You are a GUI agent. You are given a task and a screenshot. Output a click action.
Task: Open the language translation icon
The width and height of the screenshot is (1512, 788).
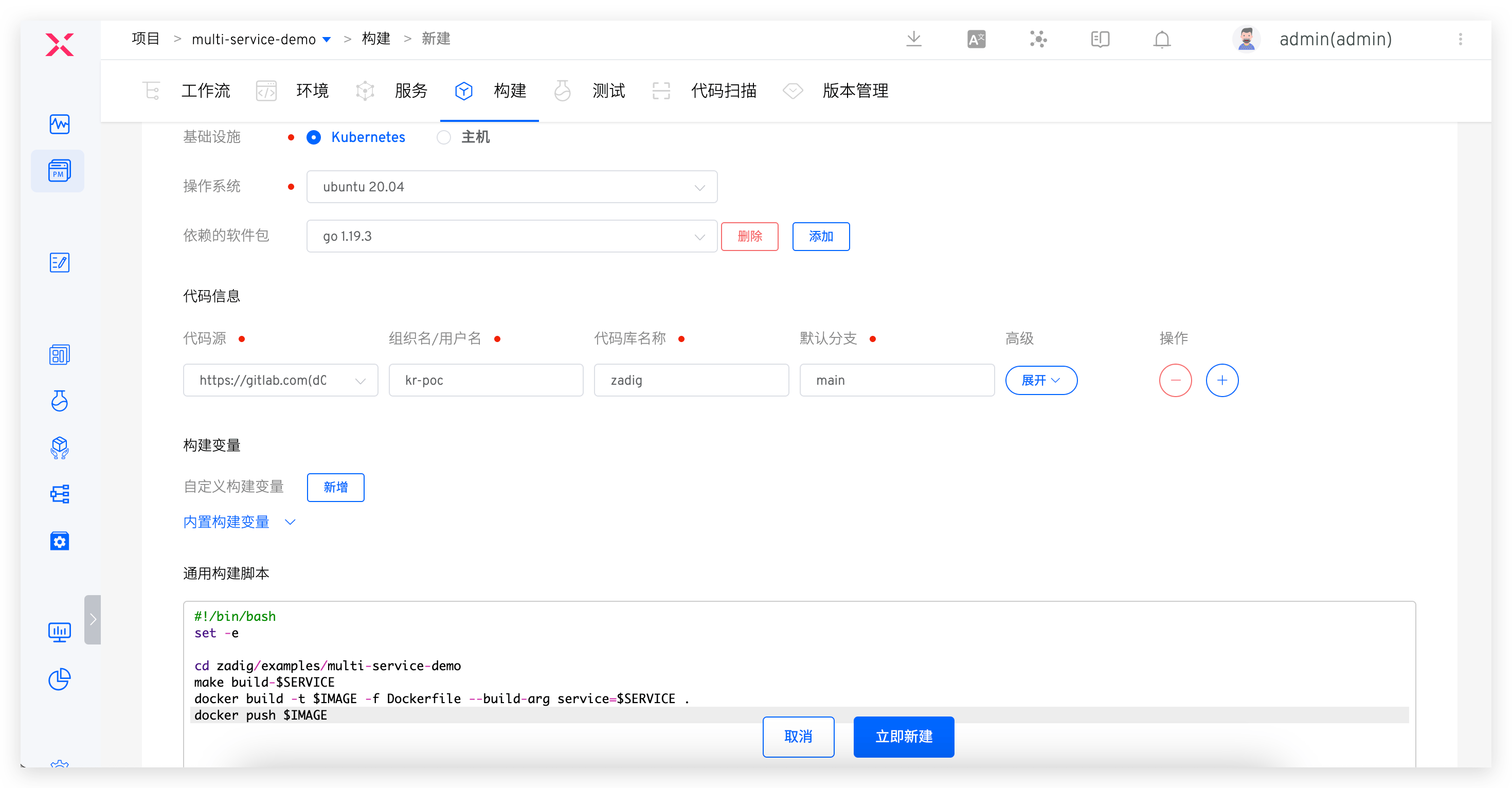click(976, 39)
